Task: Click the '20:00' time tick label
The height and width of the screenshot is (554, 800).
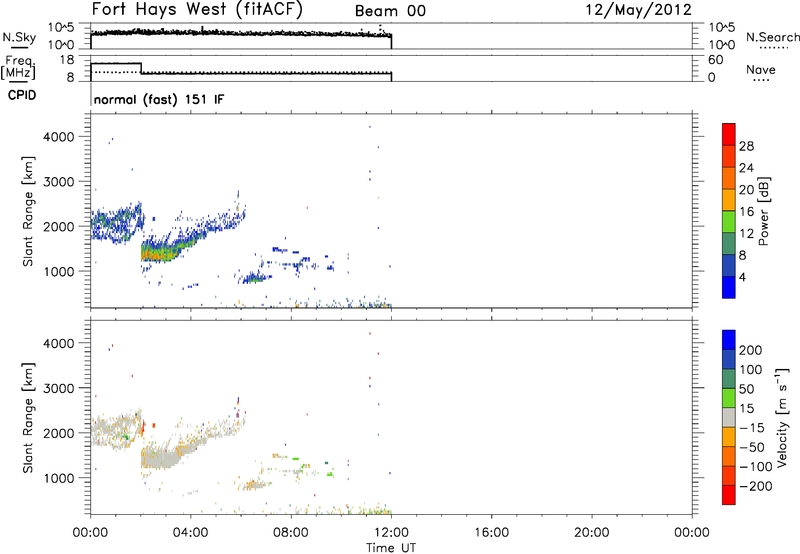Action: pyautogui.click(x=592, y=533)
